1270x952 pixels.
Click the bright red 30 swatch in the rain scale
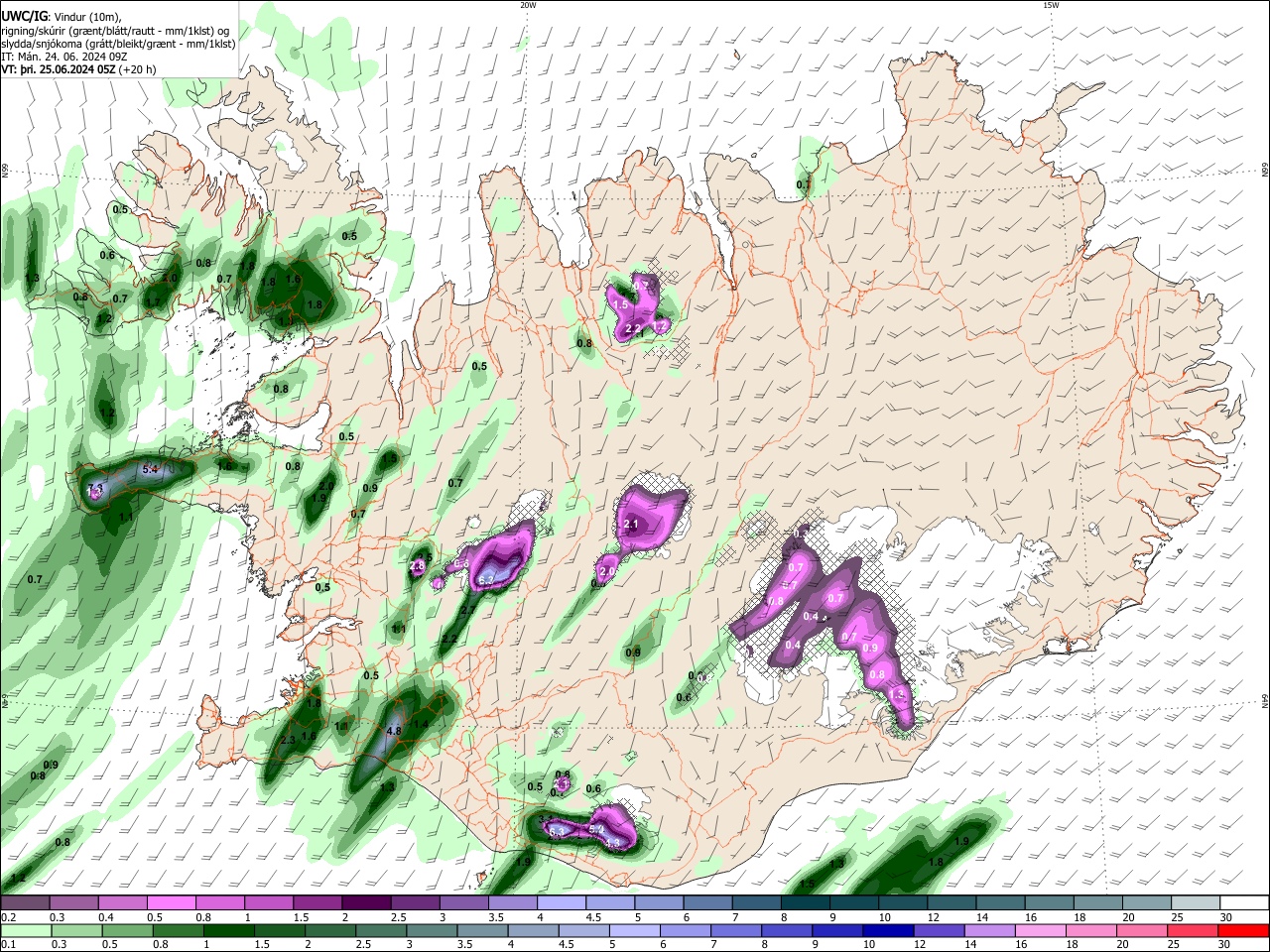click(1243, 930)
